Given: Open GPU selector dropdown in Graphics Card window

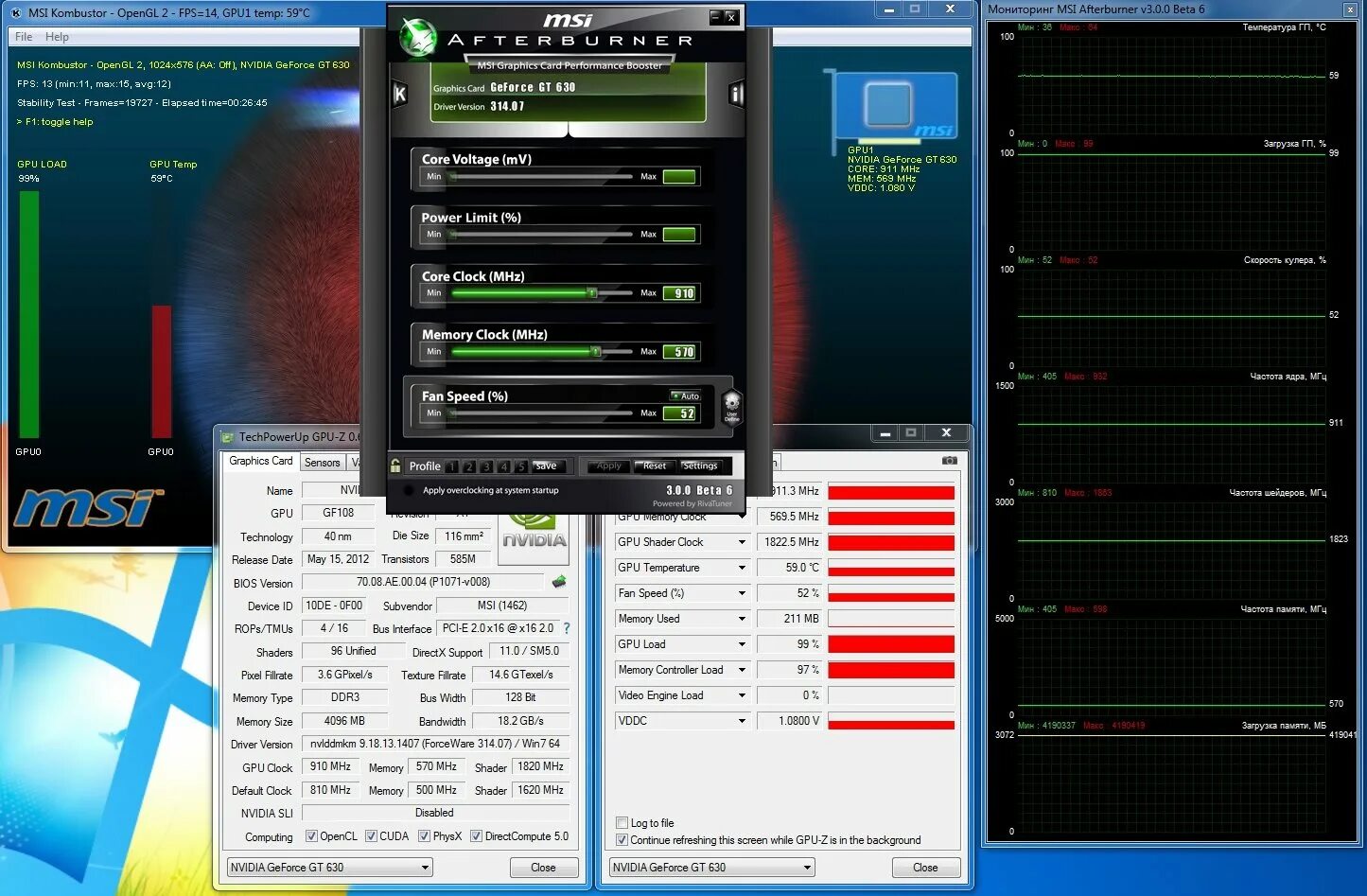Looking at the screenshot, I should pos(329,868).
